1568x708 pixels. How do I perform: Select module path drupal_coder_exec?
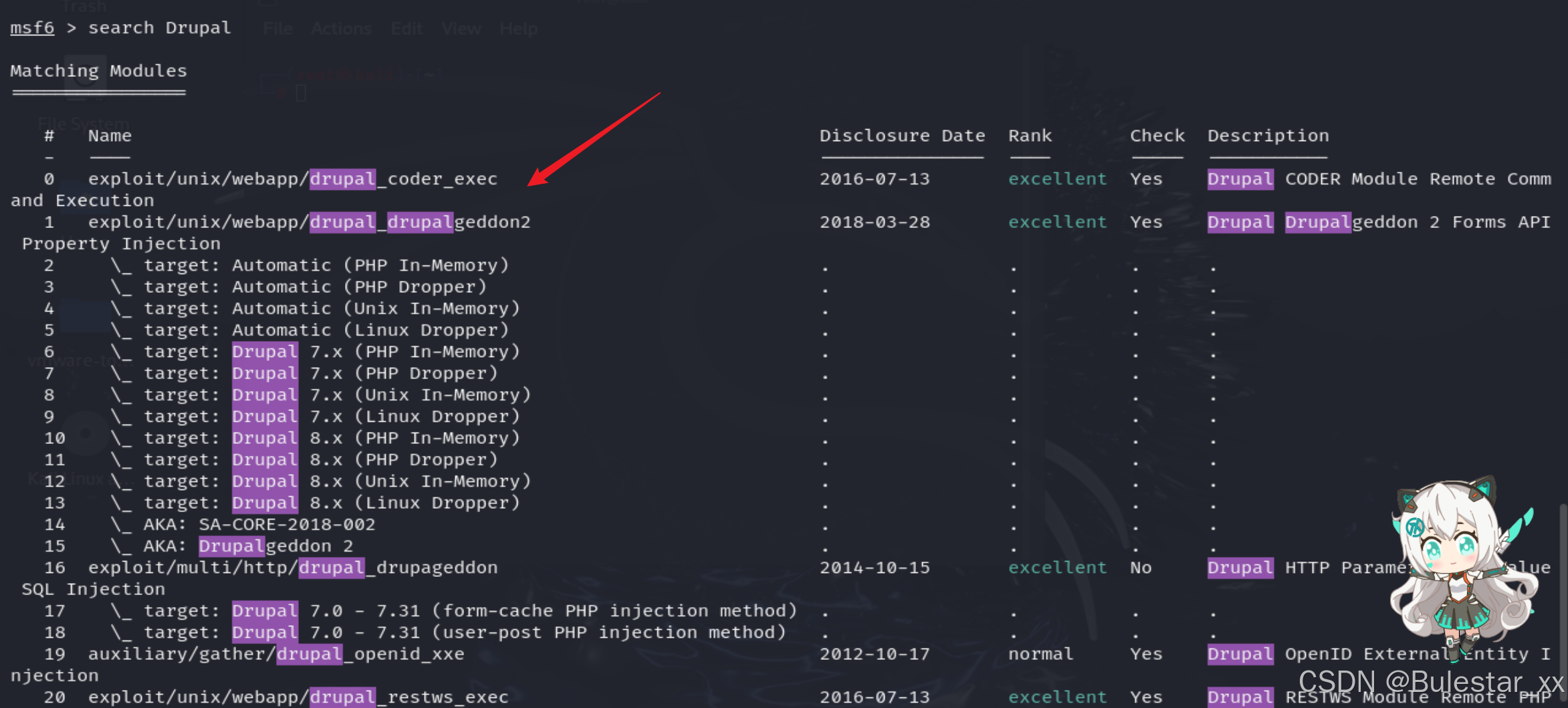(x=293, y=179)
